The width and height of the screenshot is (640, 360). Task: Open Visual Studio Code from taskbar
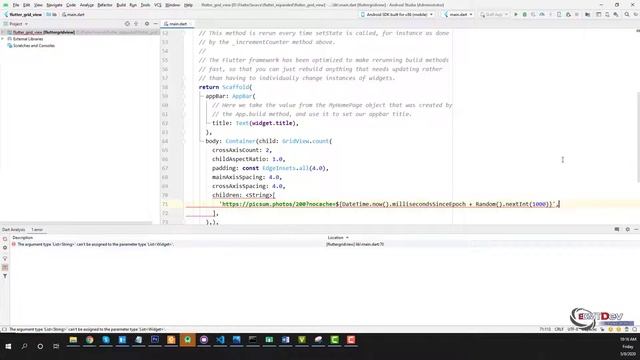[x=220, y=340]
